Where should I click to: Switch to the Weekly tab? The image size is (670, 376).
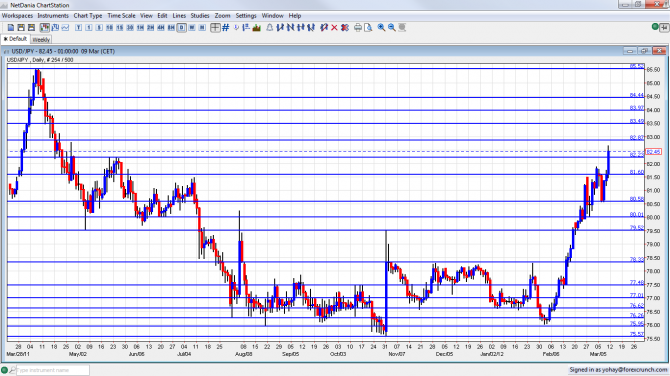click(x=41, y=40)
